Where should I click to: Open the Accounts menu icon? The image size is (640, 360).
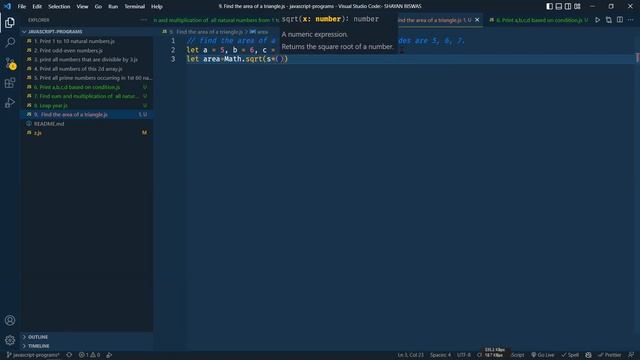pyautogui.click(x=10, y=320)
